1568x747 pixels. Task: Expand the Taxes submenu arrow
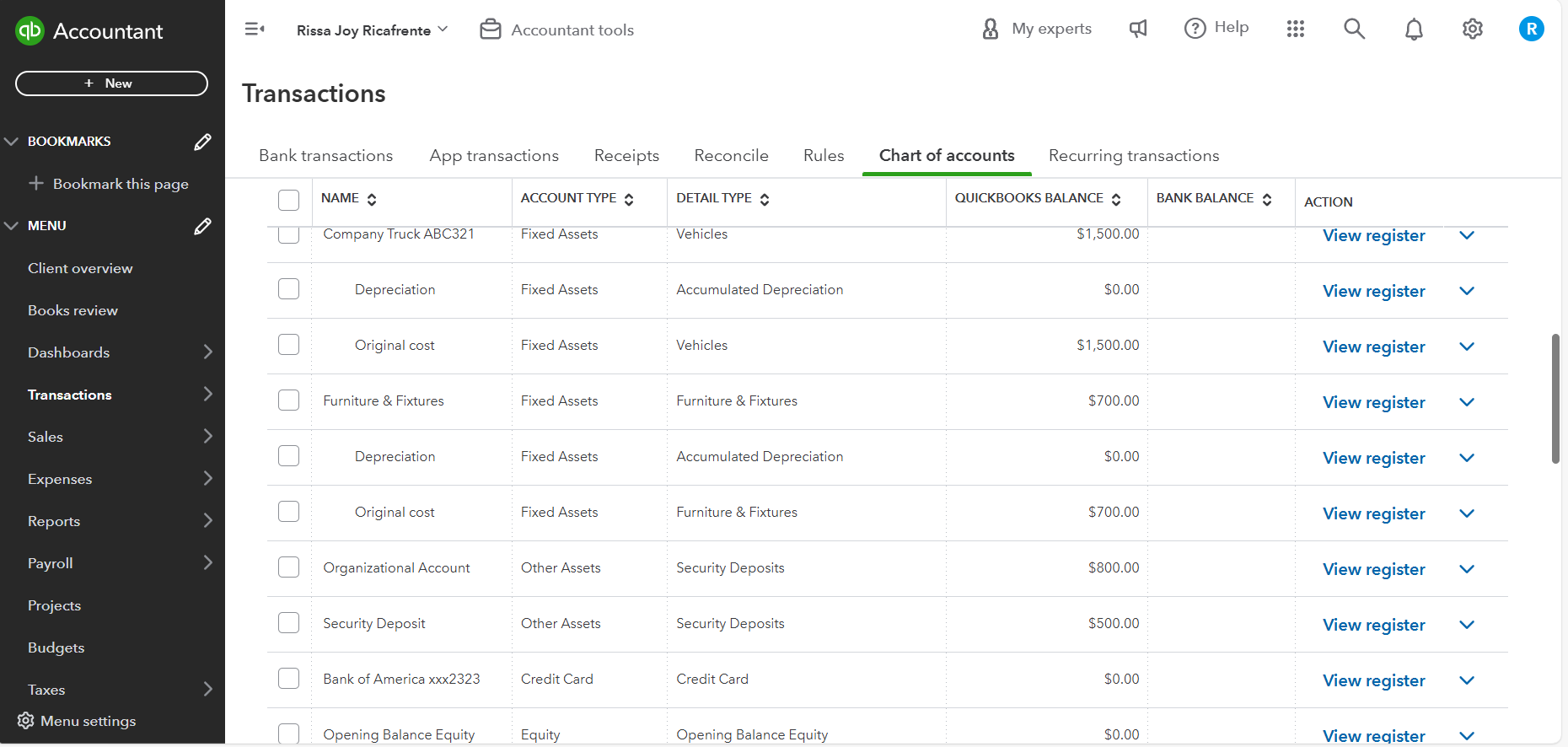pos(208,689)
